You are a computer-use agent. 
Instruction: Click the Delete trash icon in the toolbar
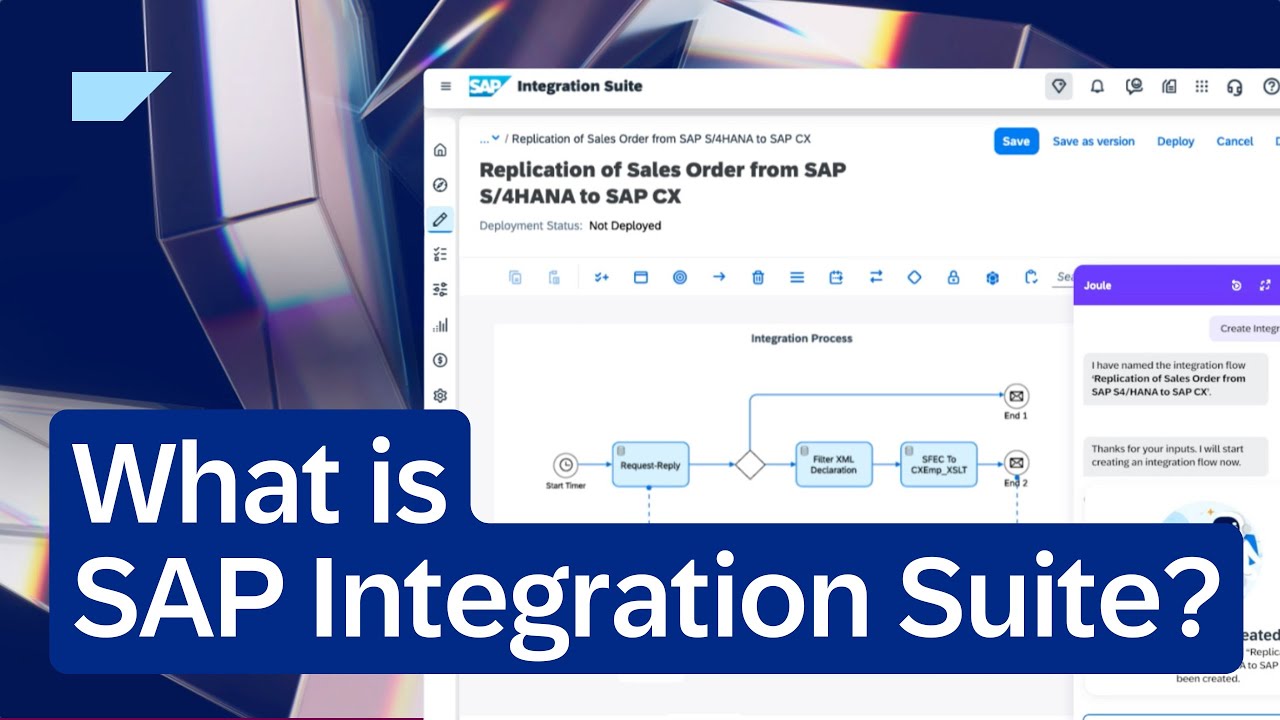[758, 277]
